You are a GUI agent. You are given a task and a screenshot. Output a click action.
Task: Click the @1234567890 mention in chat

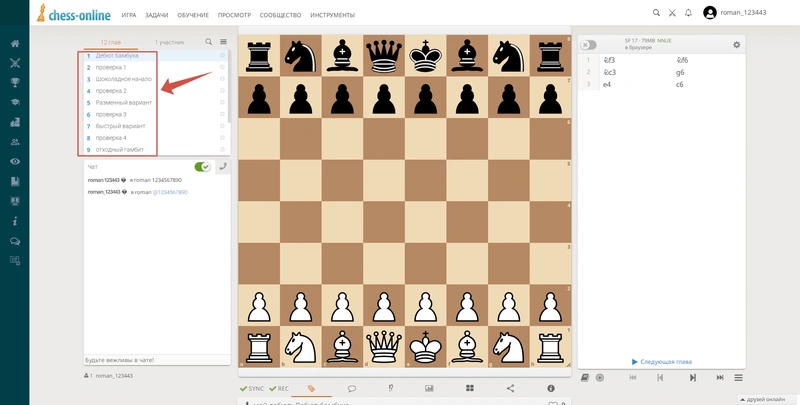(x=170, y=192)
